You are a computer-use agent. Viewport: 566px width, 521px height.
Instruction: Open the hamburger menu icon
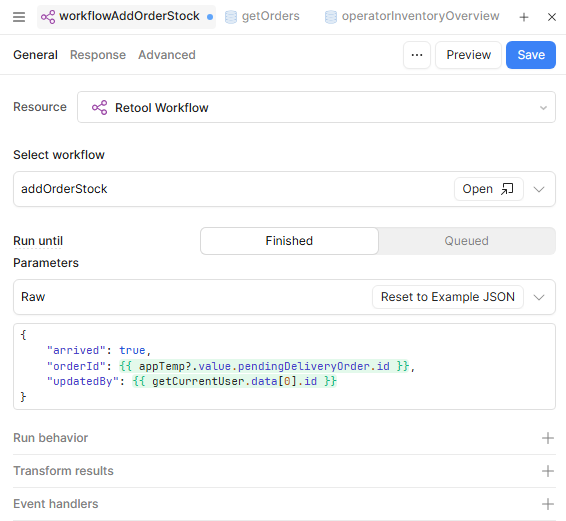coord(19,17)
